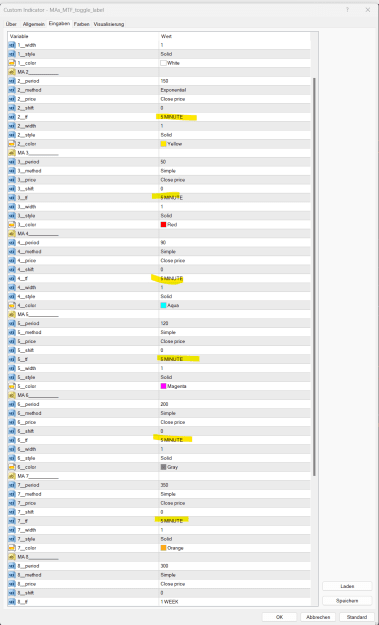
Task: Click the vertical scrollbar of the inputs list
Action: pos(314,277)
